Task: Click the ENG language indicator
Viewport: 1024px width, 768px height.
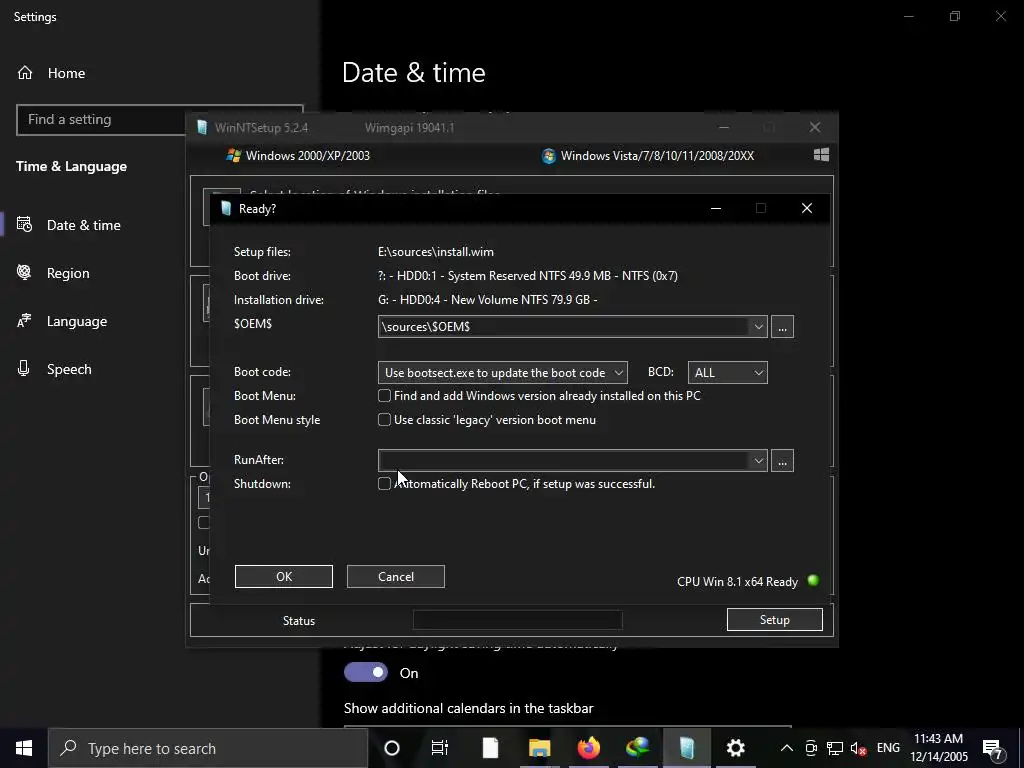Action: pyautogui.click(x=888, y=748)
